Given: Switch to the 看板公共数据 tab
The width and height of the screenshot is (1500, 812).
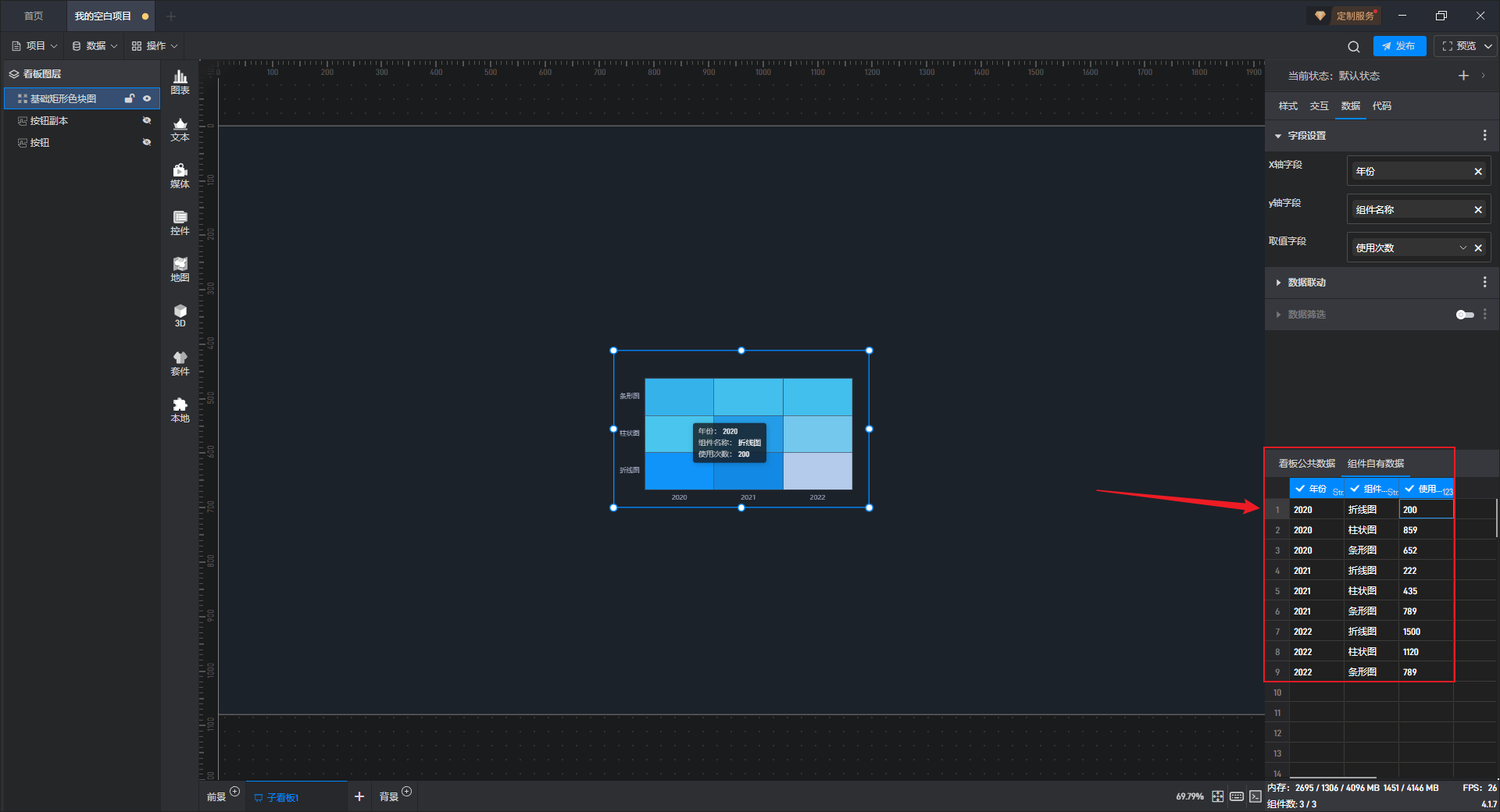Looking at the screenshot, I should tap(1306, 464).
